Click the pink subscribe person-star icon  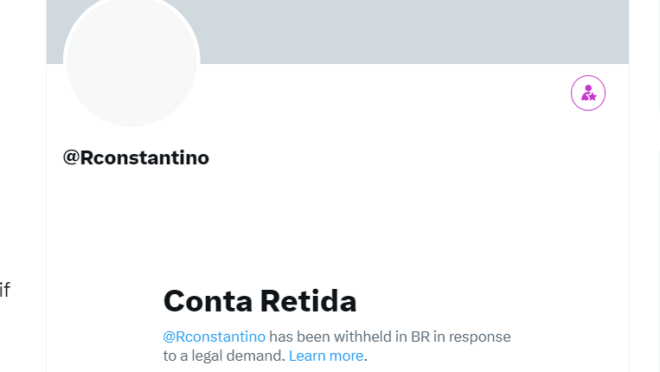[588, 93]
